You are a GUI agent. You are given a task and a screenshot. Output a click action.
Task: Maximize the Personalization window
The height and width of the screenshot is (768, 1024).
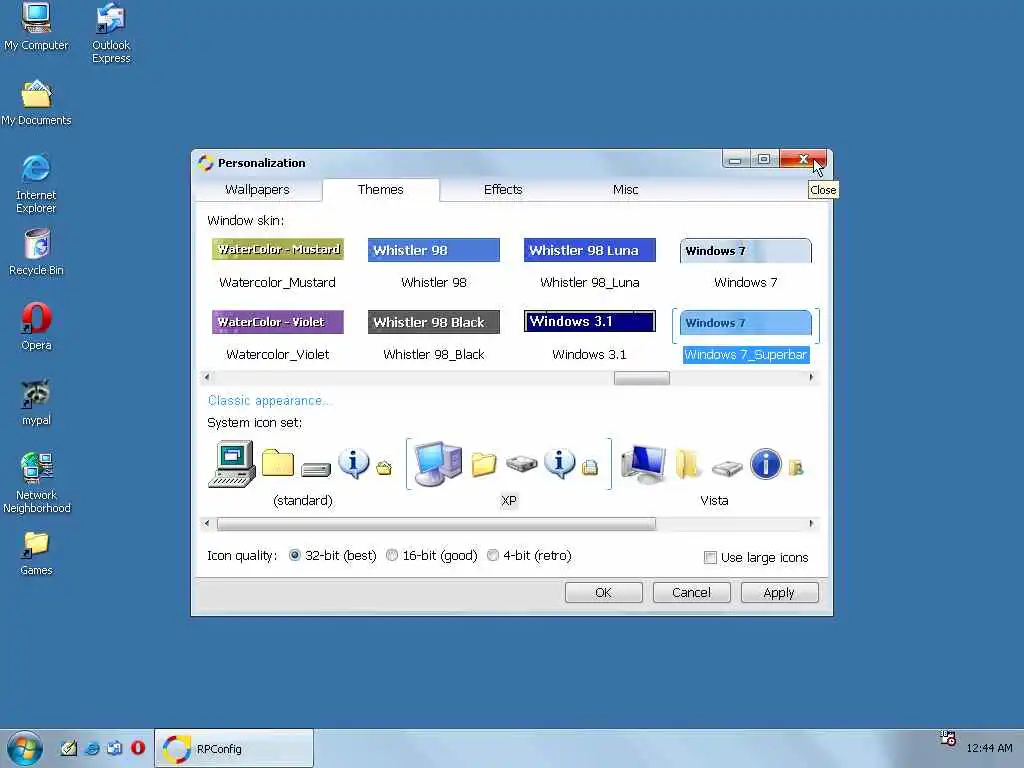764,159
